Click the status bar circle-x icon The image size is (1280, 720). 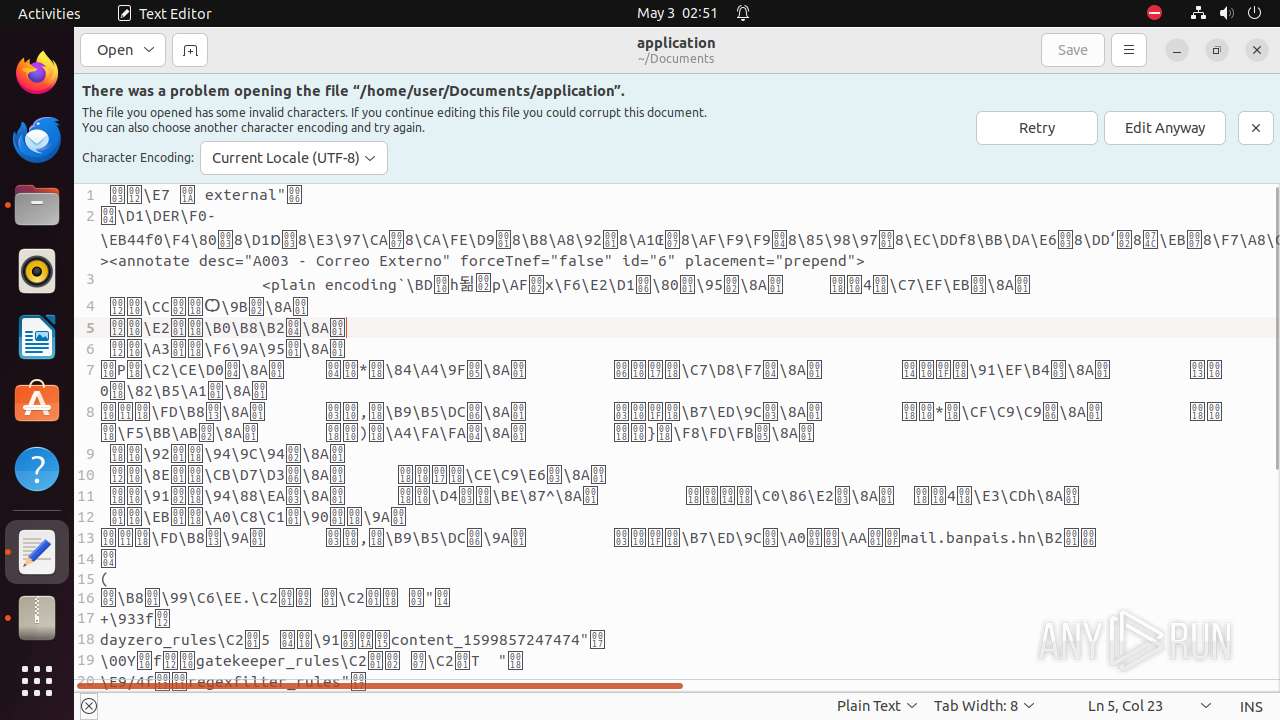click(89, 706)
